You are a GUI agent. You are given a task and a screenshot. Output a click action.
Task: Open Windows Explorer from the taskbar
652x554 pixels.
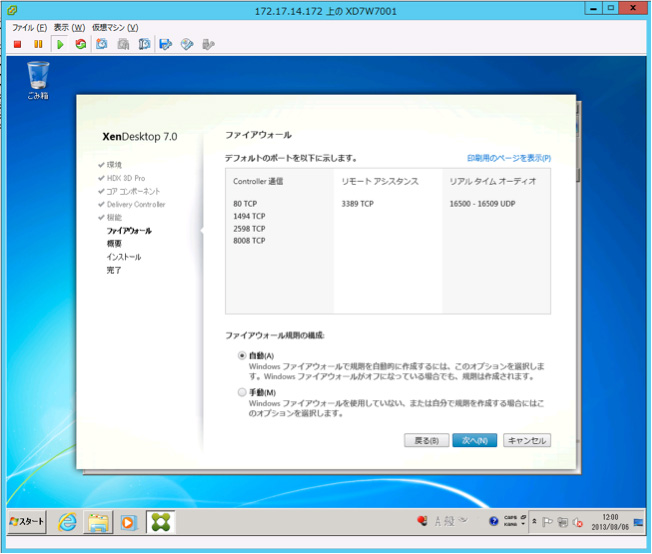98,522
